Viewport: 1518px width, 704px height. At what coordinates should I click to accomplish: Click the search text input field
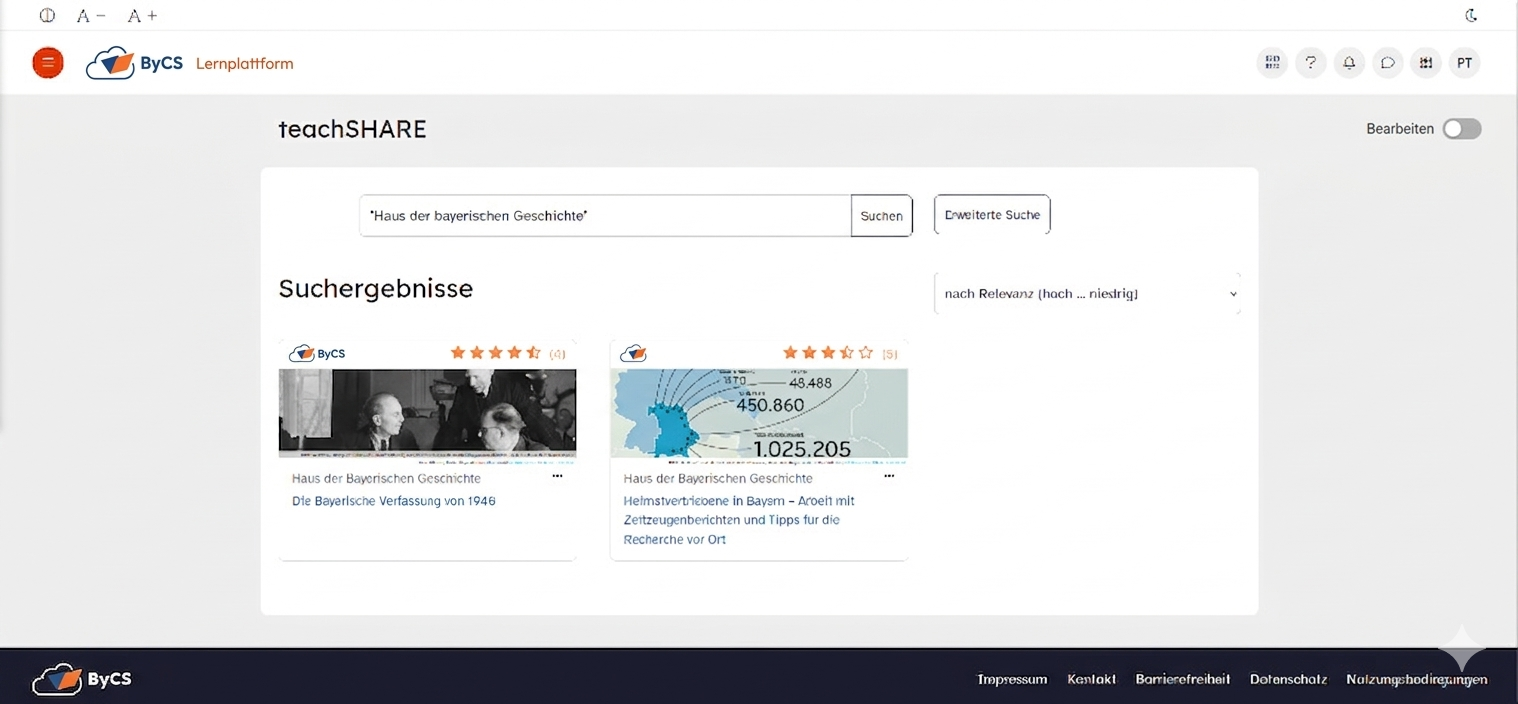[x=605, y=215]
